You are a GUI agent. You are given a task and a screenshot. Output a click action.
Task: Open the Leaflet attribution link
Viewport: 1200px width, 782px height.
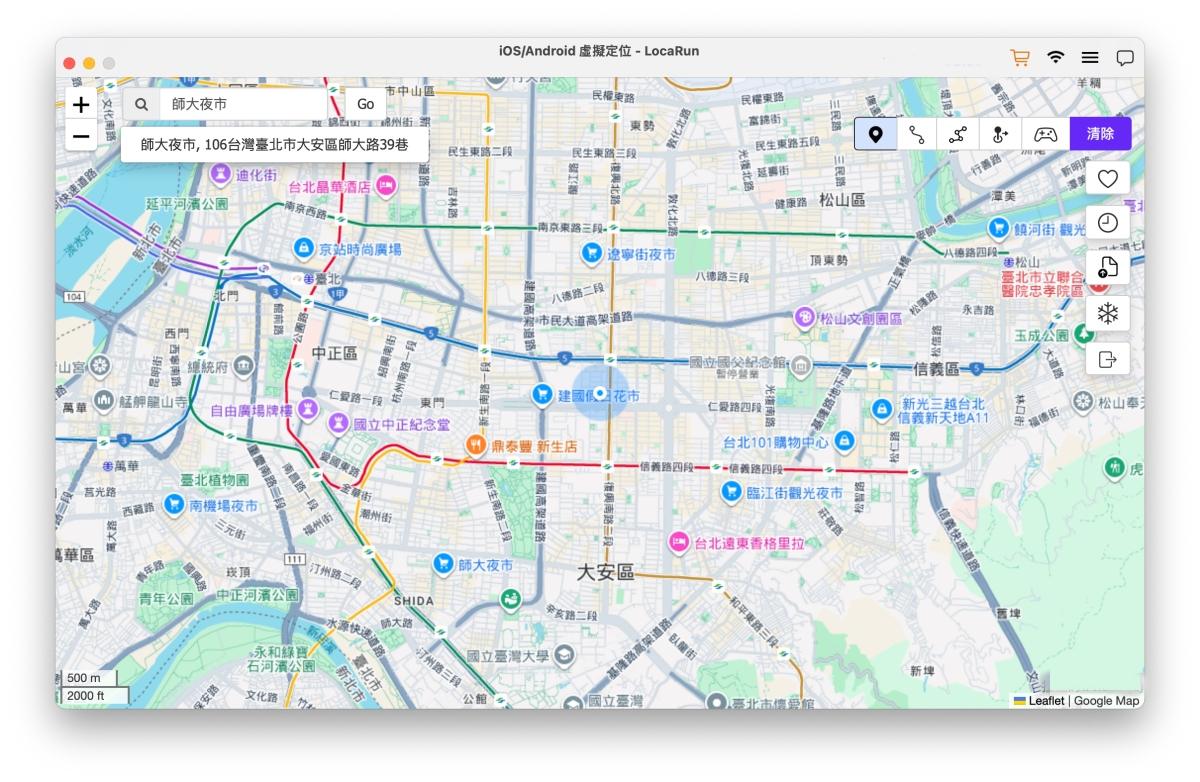point(1046,701)
